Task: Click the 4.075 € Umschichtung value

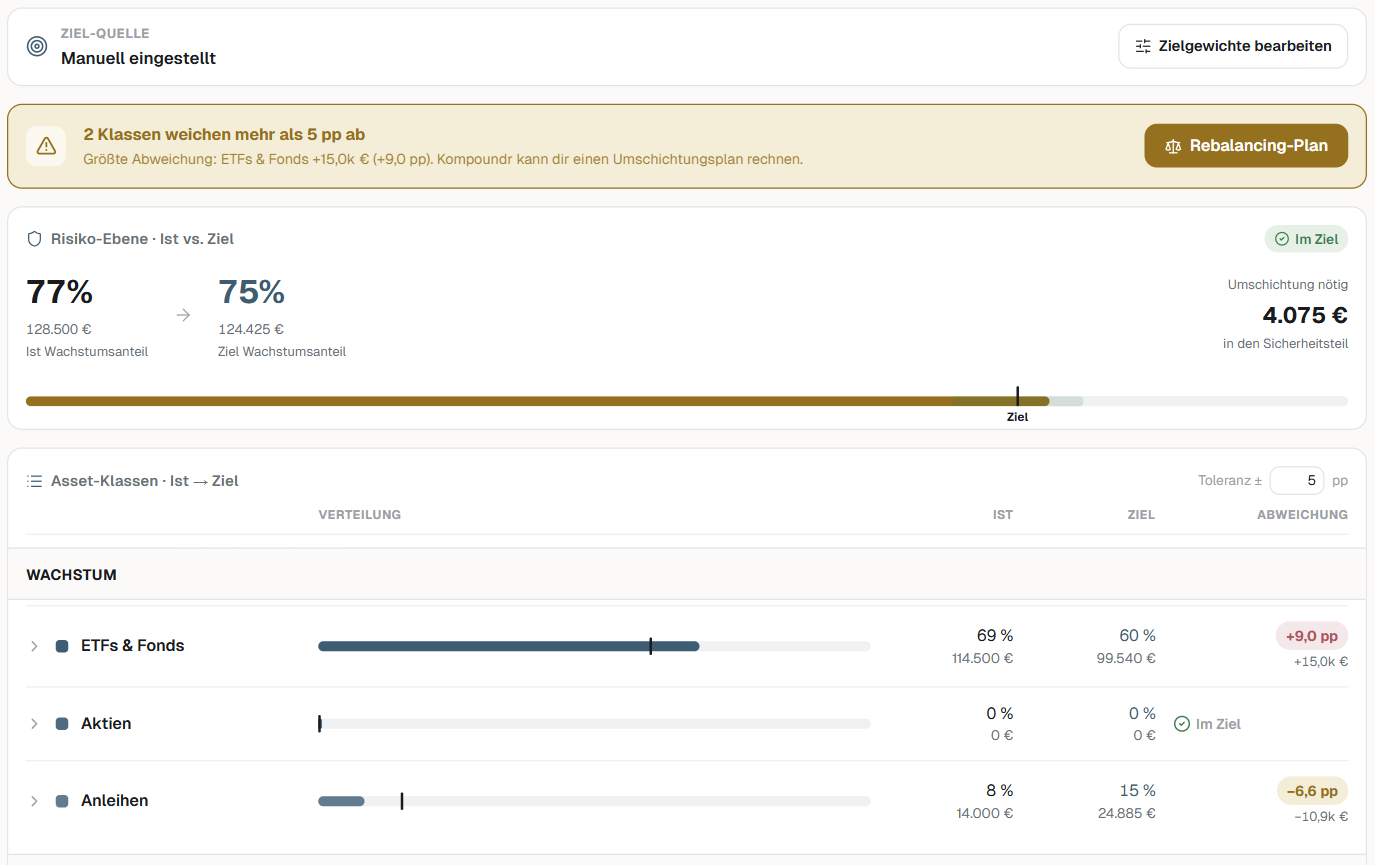Action: pos(1305,315)
